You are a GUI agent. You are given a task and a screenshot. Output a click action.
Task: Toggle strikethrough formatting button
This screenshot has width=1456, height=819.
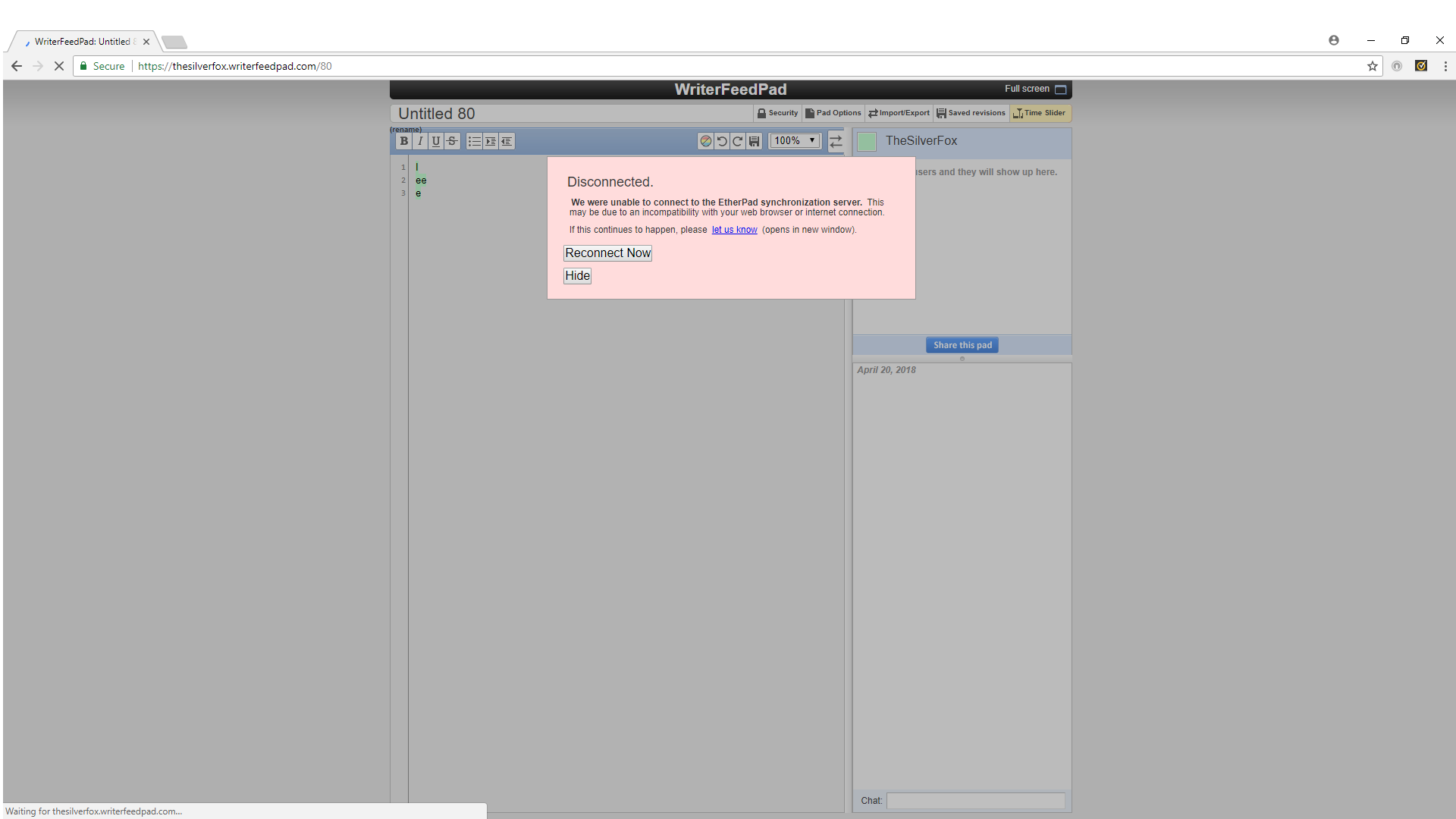(x=452, y=141)
